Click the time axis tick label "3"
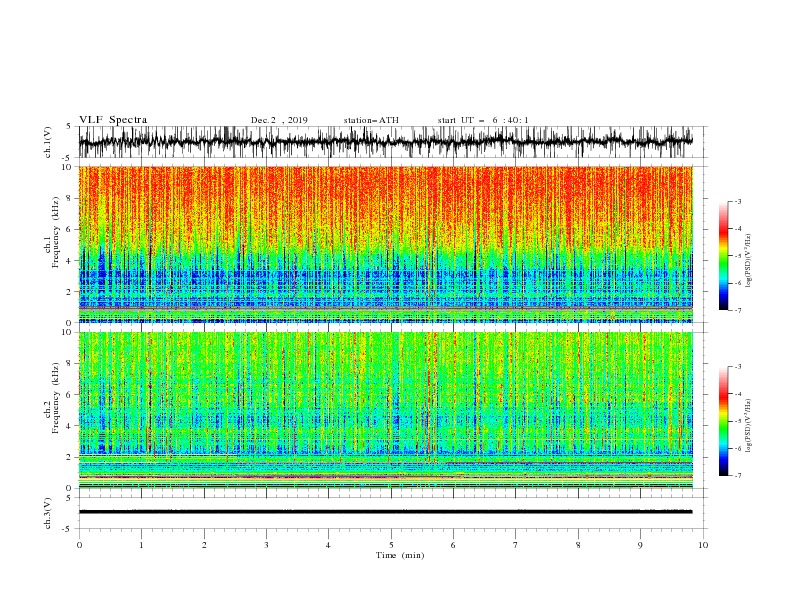The image size is (792, 612). click(x=266, y=545)
